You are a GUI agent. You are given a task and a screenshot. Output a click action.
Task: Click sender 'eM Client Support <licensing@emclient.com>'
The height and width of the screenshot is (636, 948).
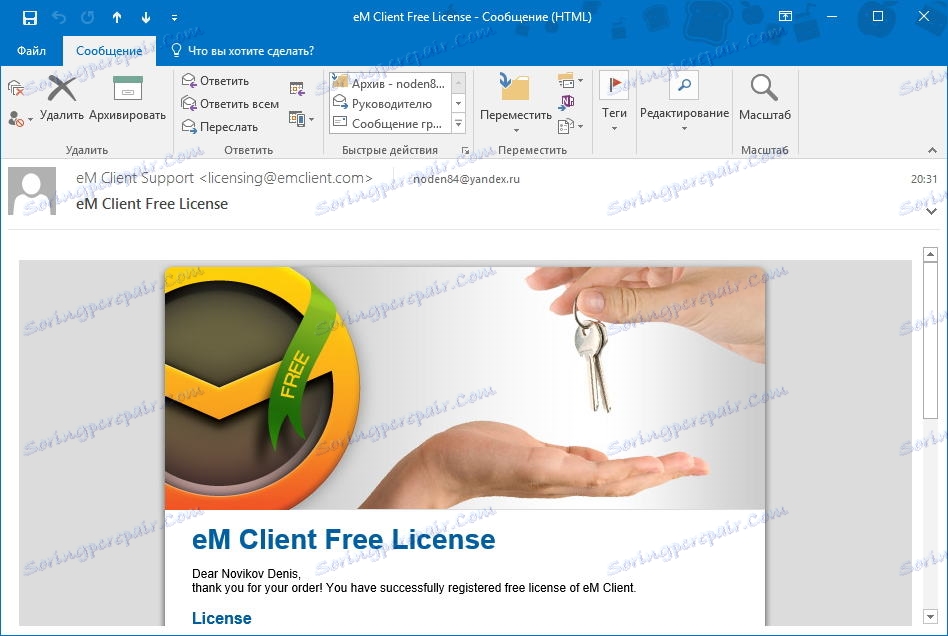(x=224, y=178)
